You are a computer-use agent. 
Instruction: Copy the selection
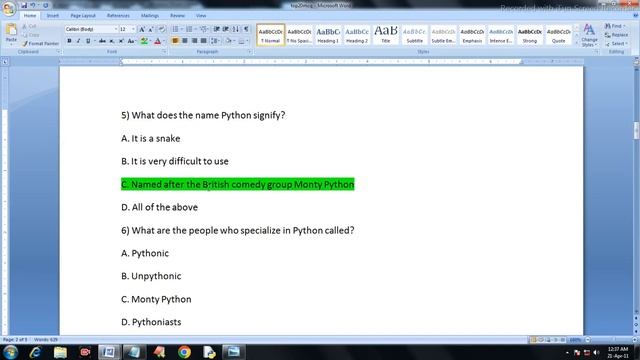[30, 35]
